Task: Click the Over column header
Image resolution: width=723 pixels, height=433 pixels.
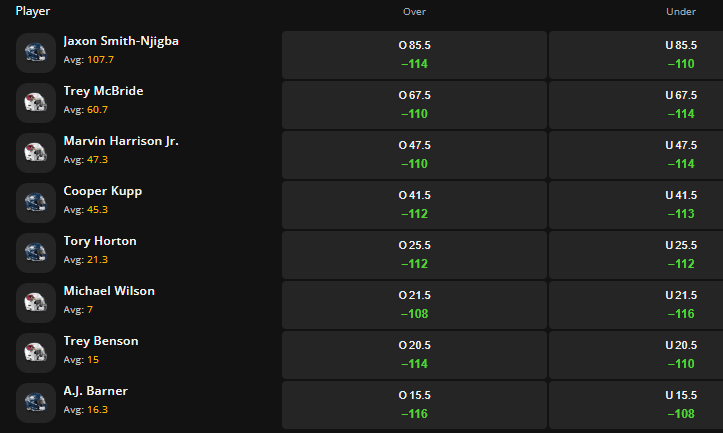Action: 414,12
